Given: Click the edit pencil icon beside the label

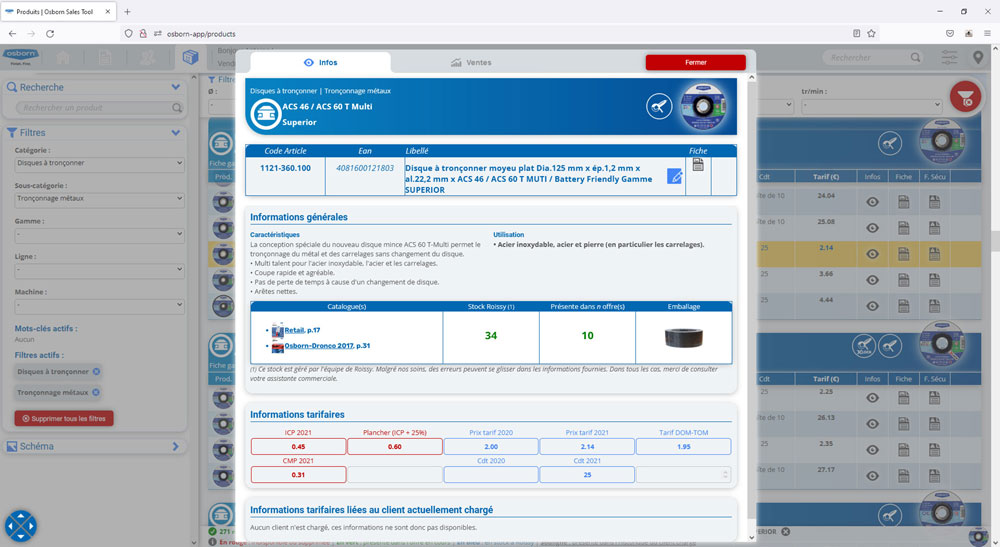Looking at the screenshot, I should tap(674, 177).
